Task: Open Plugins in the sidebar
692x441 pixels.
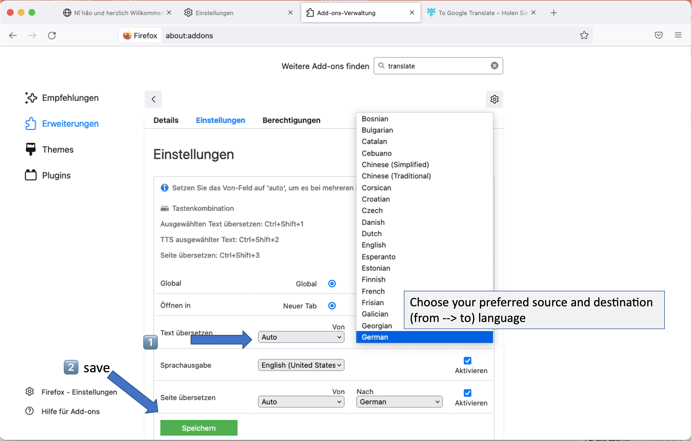Action: click(x=48, y=175)
